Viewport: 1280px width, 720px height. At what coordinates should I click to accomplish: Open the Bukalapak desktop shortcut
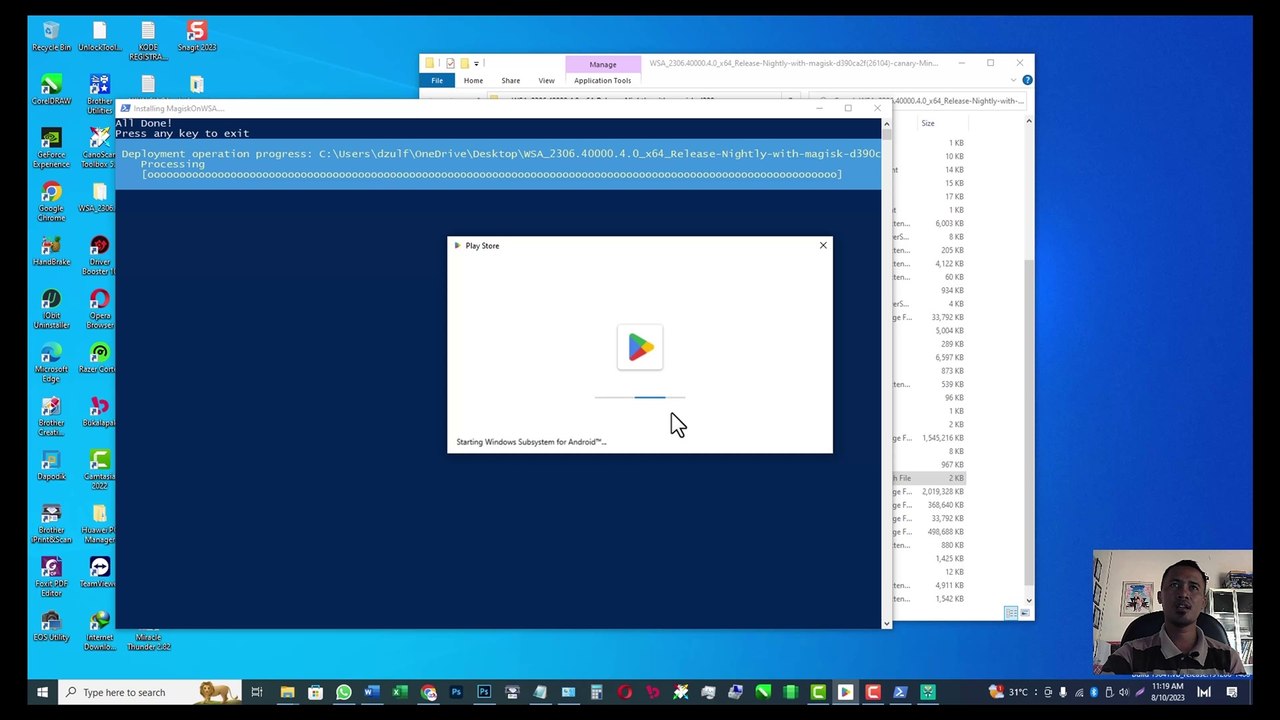click(99, 412)
